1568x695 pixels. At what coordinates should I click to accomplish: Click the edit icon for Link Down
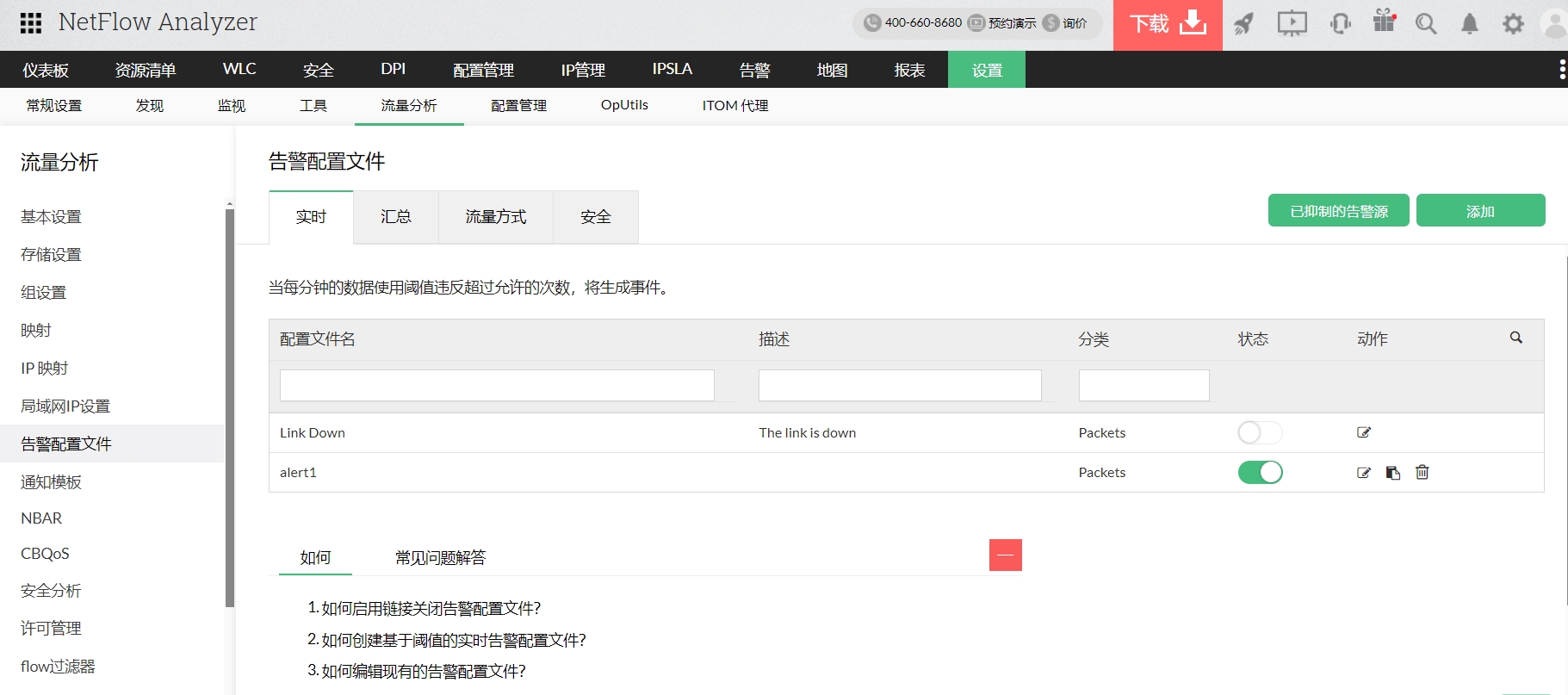click(x=1364, y=432)
